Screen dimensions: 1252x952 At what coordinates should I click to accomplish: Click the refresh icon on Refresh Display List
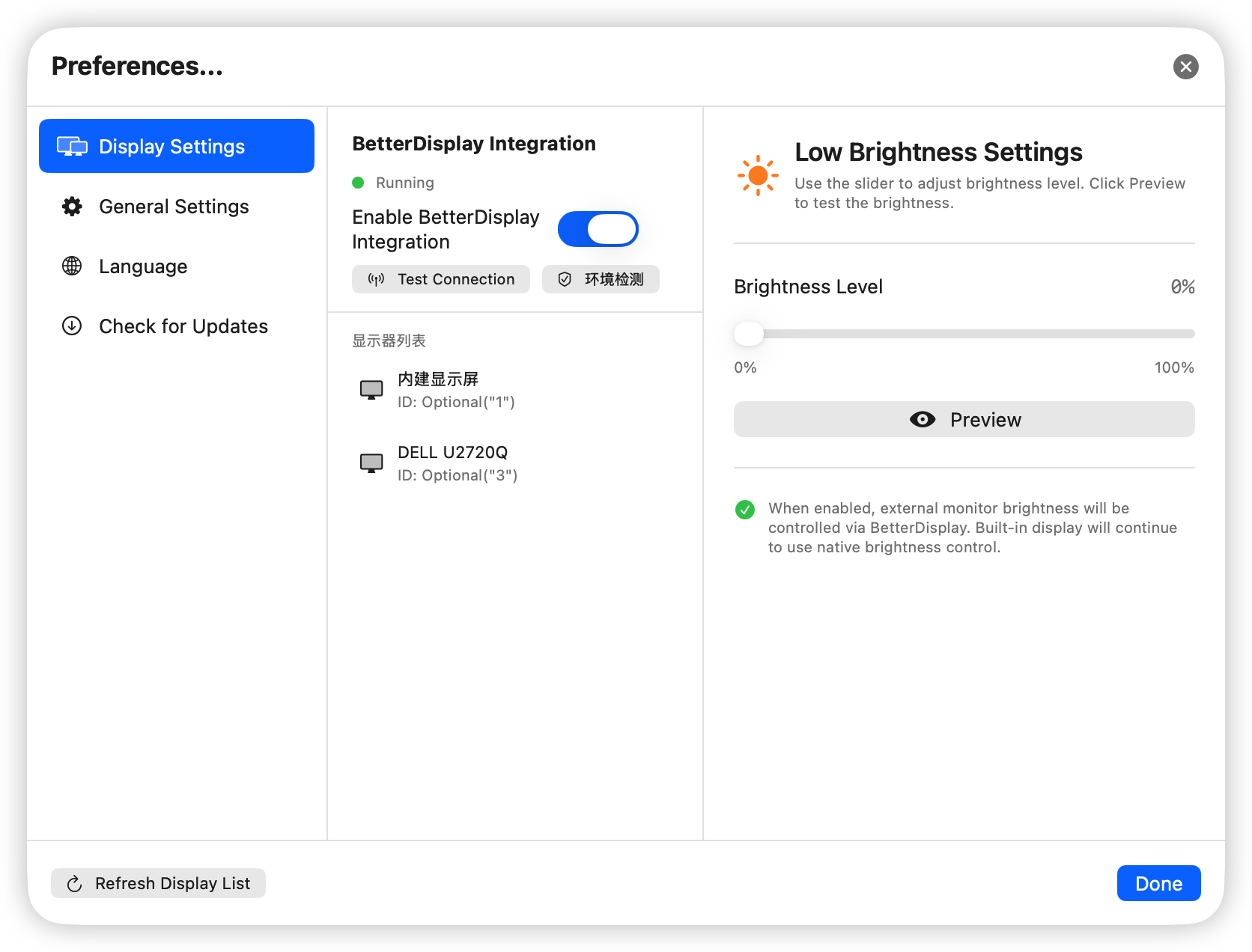(x=74, y=883)
